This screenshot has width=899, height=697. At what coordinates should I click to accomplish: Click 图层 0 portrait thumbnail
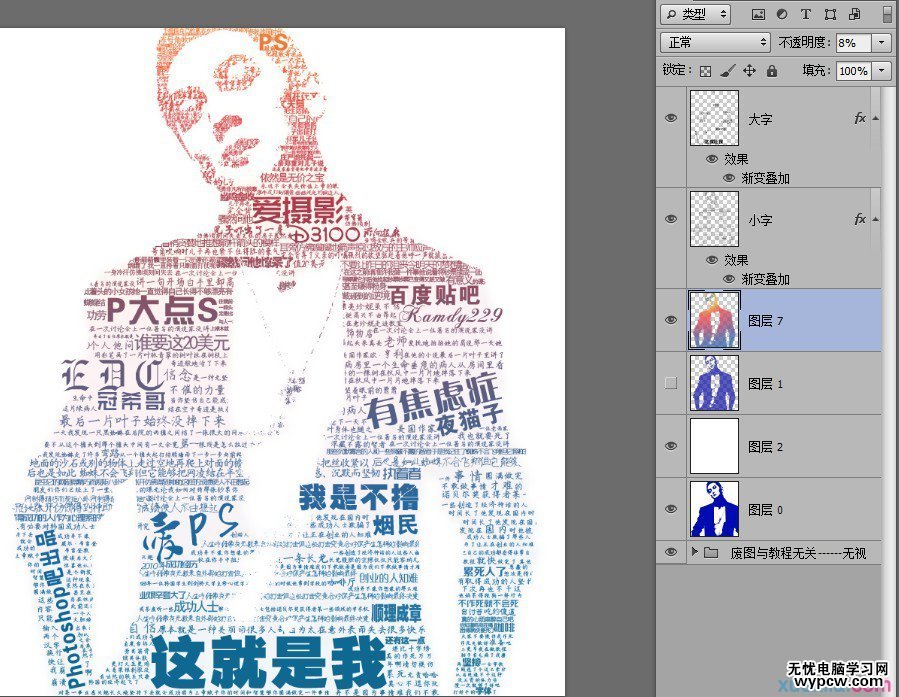714,509
